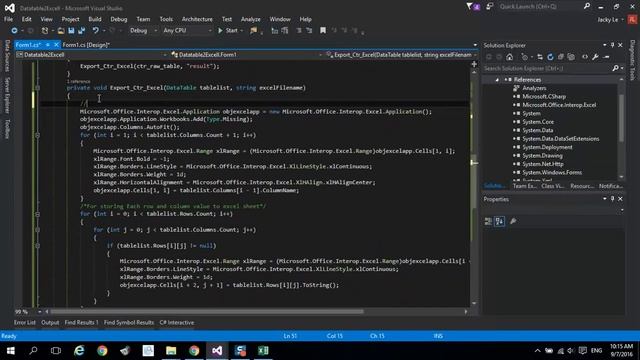This screenshot has height=360, width=640.
Task: Click Show All Files icon in Solution Explorer
Action: click(x=571, y=57)
